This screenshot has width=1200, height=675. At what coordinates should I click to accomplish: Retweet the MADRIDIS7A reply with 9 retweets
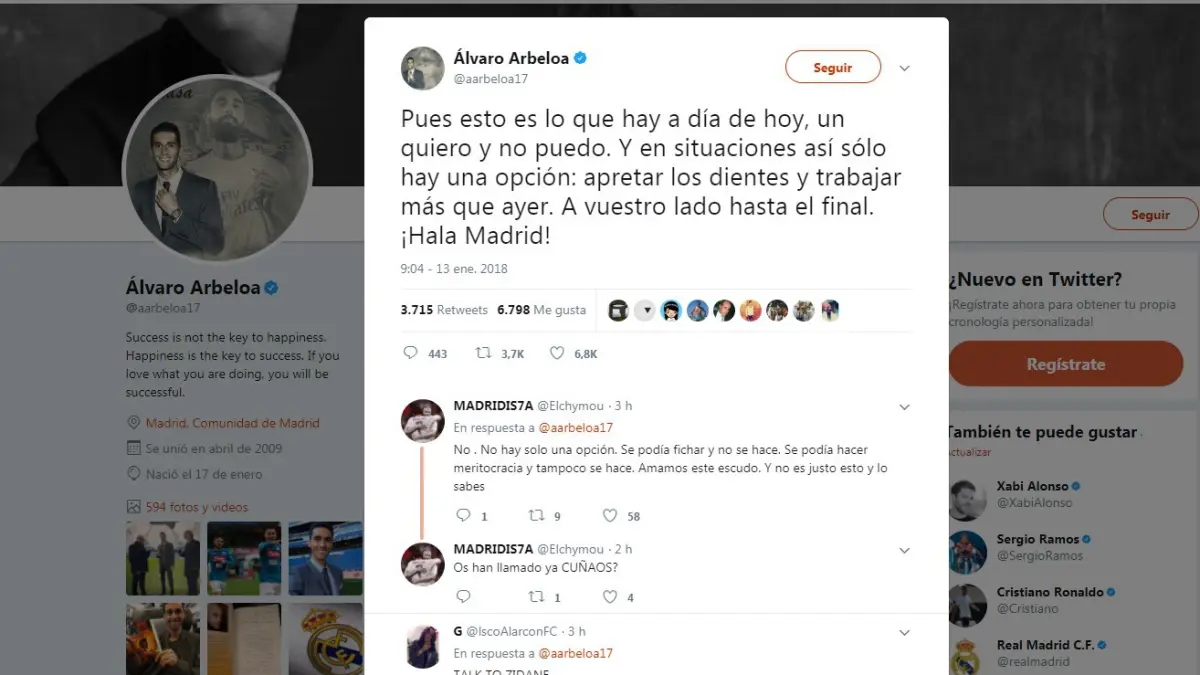tap(536, 516)
